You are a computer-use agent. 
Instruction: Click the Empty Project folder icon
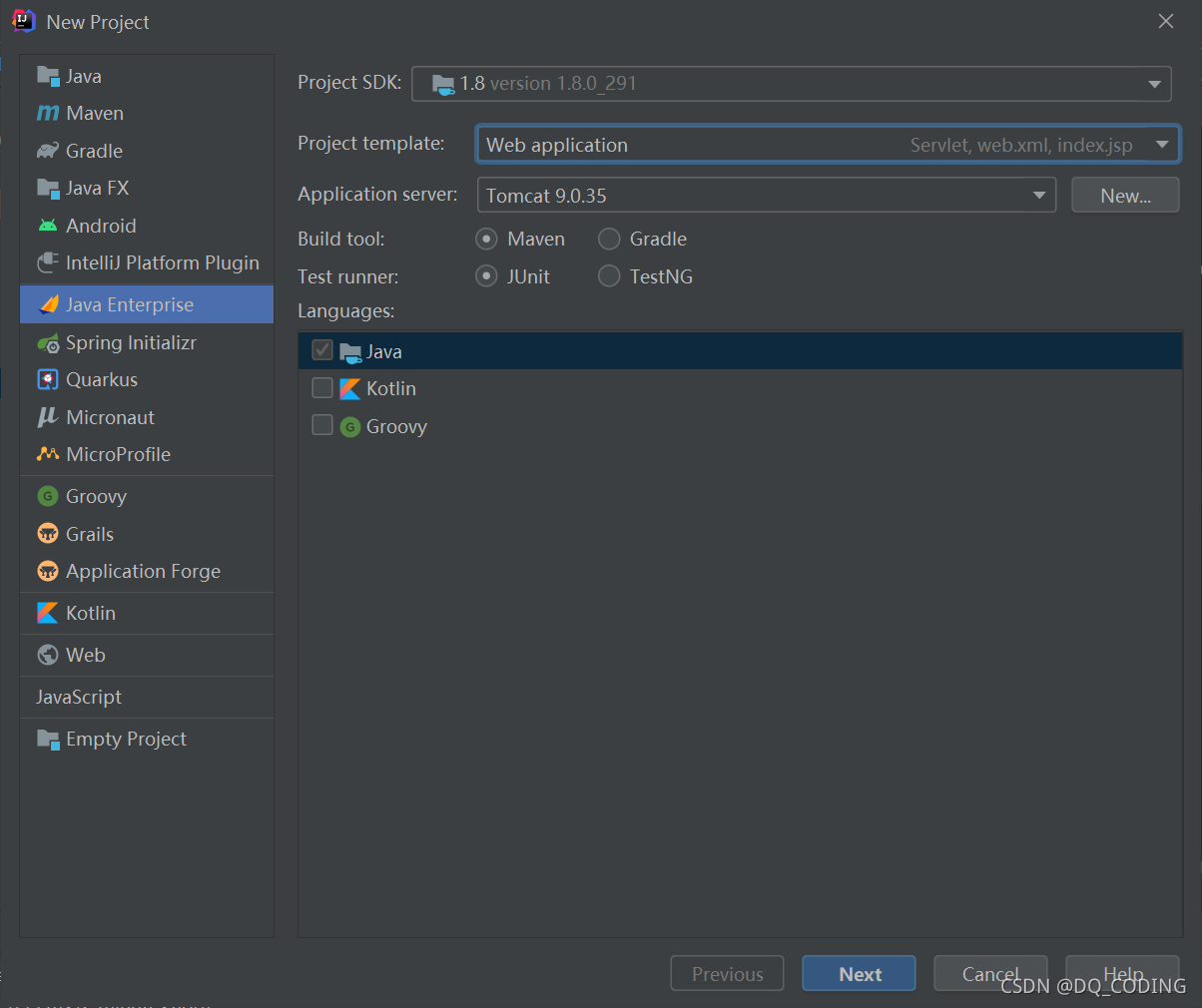click(x=48, y=740)
